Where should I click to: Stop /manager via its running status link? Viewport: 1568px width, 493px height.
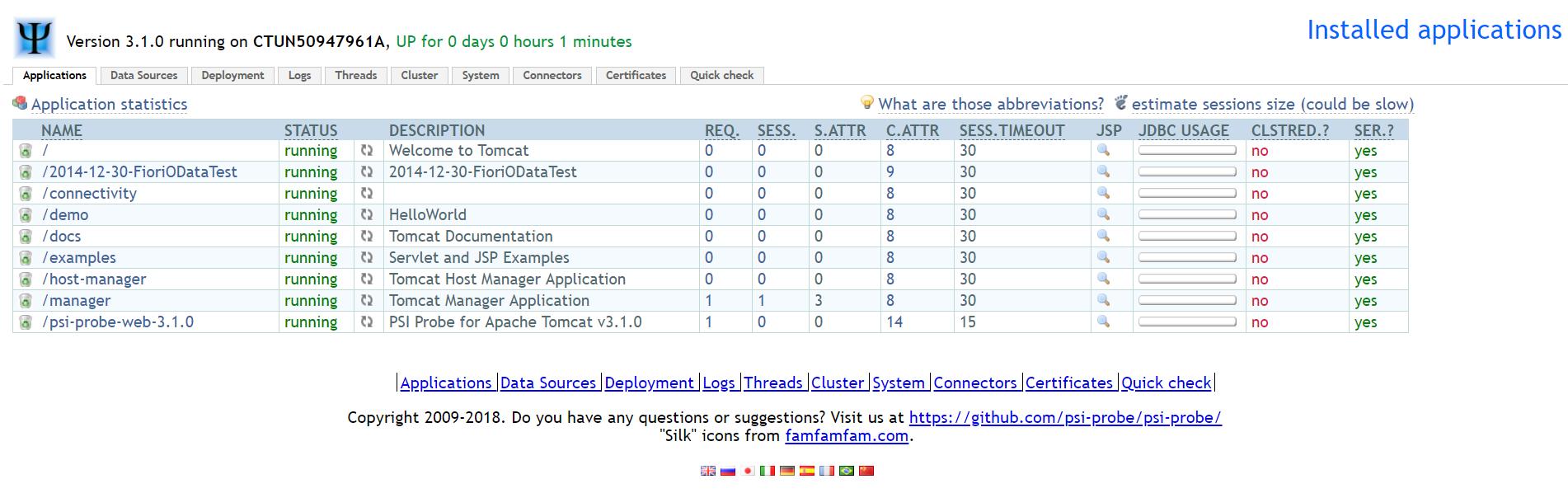click(x=311, y=300)
